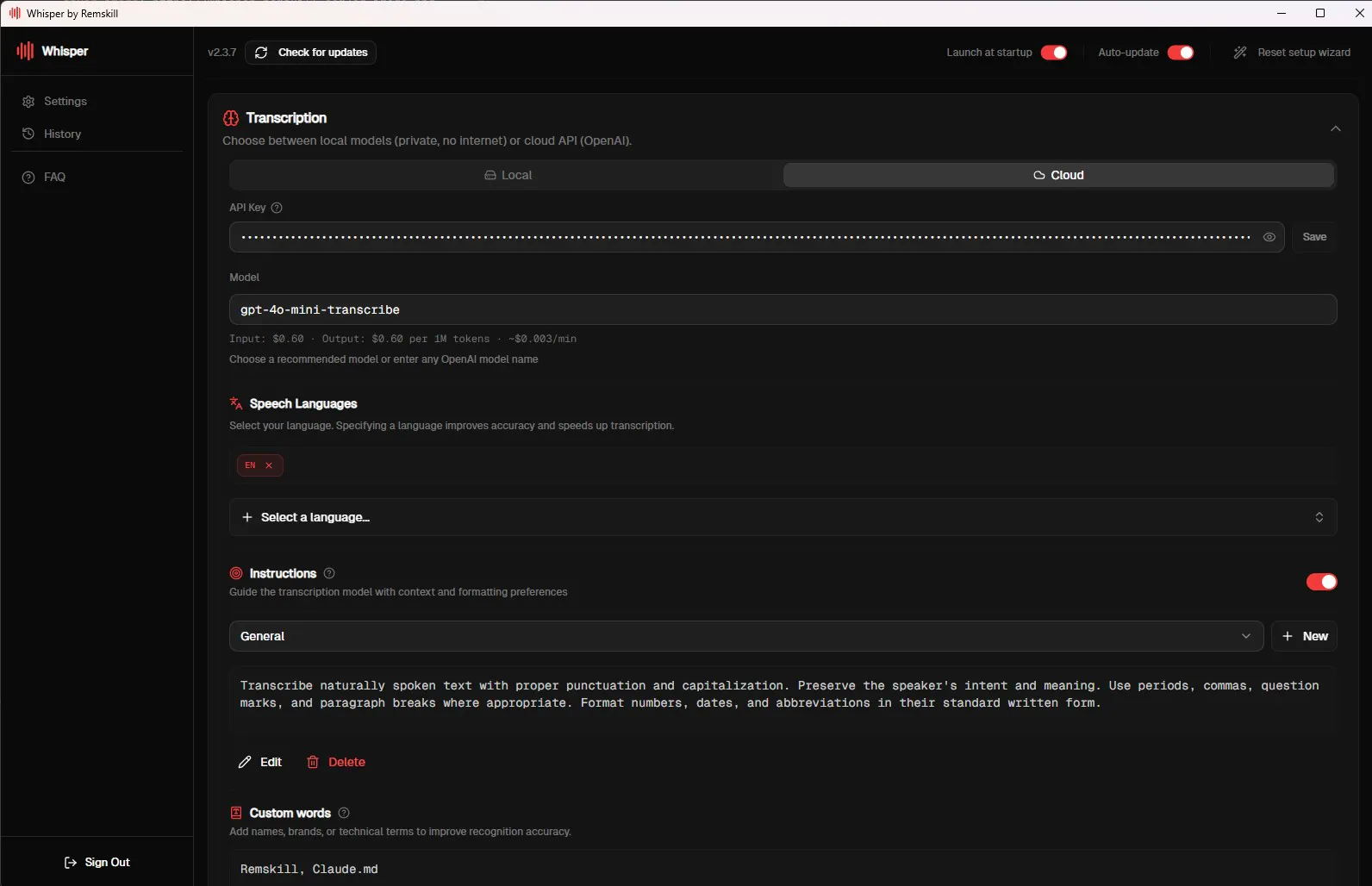Toggle the Launch at startup switch
The image size is (1372, 886).
coord(1054,53)
